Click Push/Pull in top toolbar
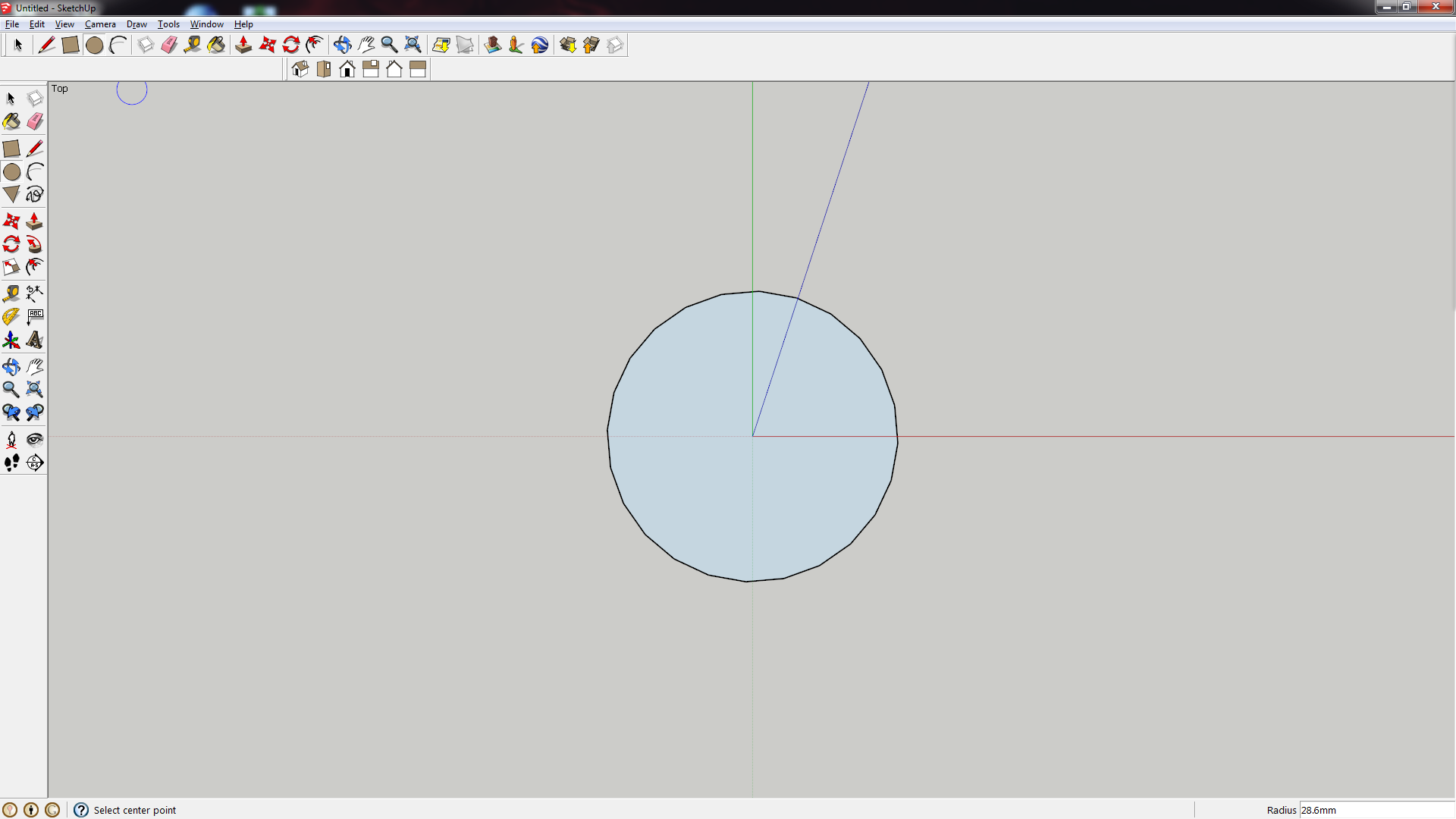The width and height of the screenshot is (1456, 819). [243, 45]
